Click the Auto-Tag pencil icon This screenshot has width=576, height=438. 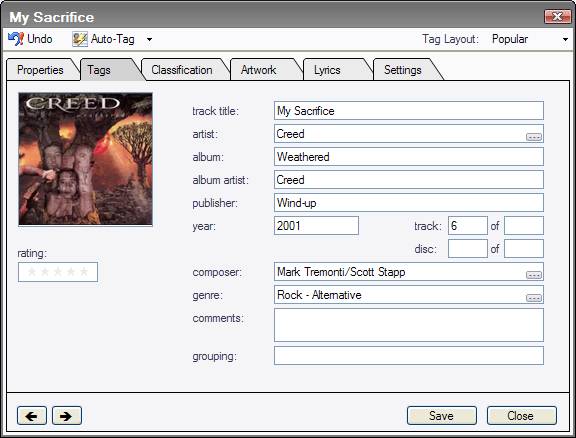80,39
